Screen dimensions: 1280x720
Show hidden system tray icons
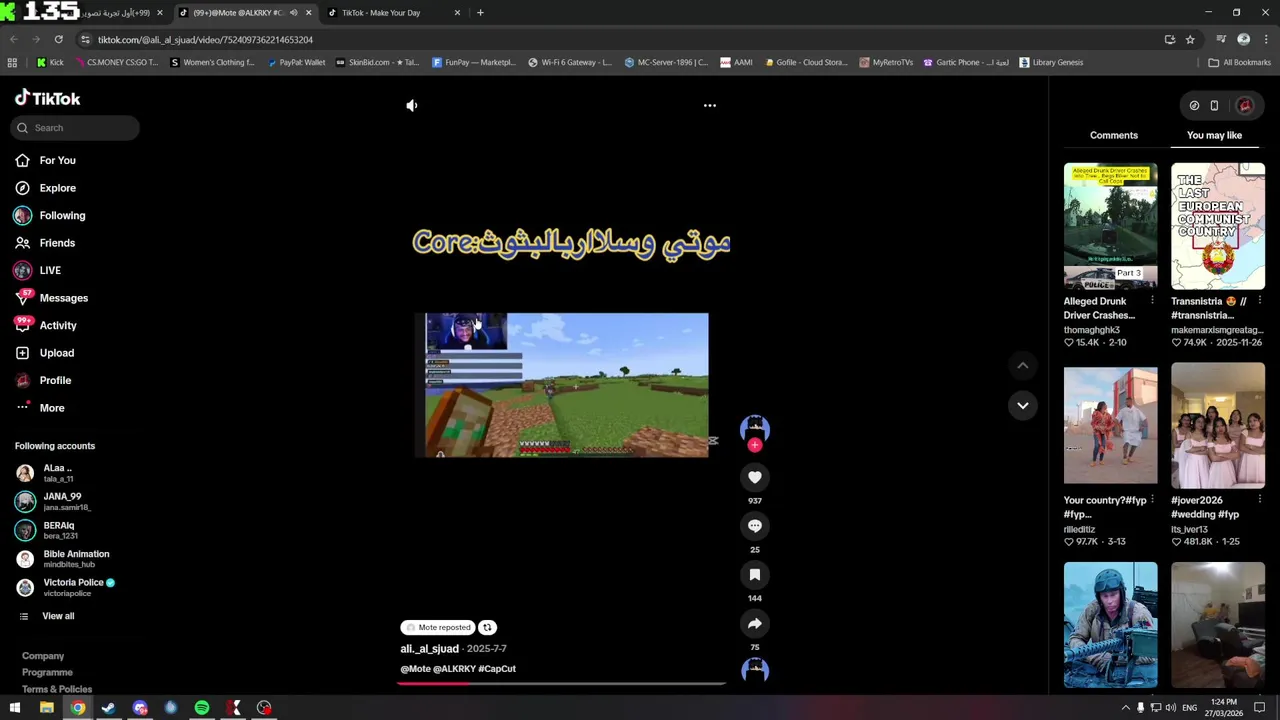(x=1125, y=708)
